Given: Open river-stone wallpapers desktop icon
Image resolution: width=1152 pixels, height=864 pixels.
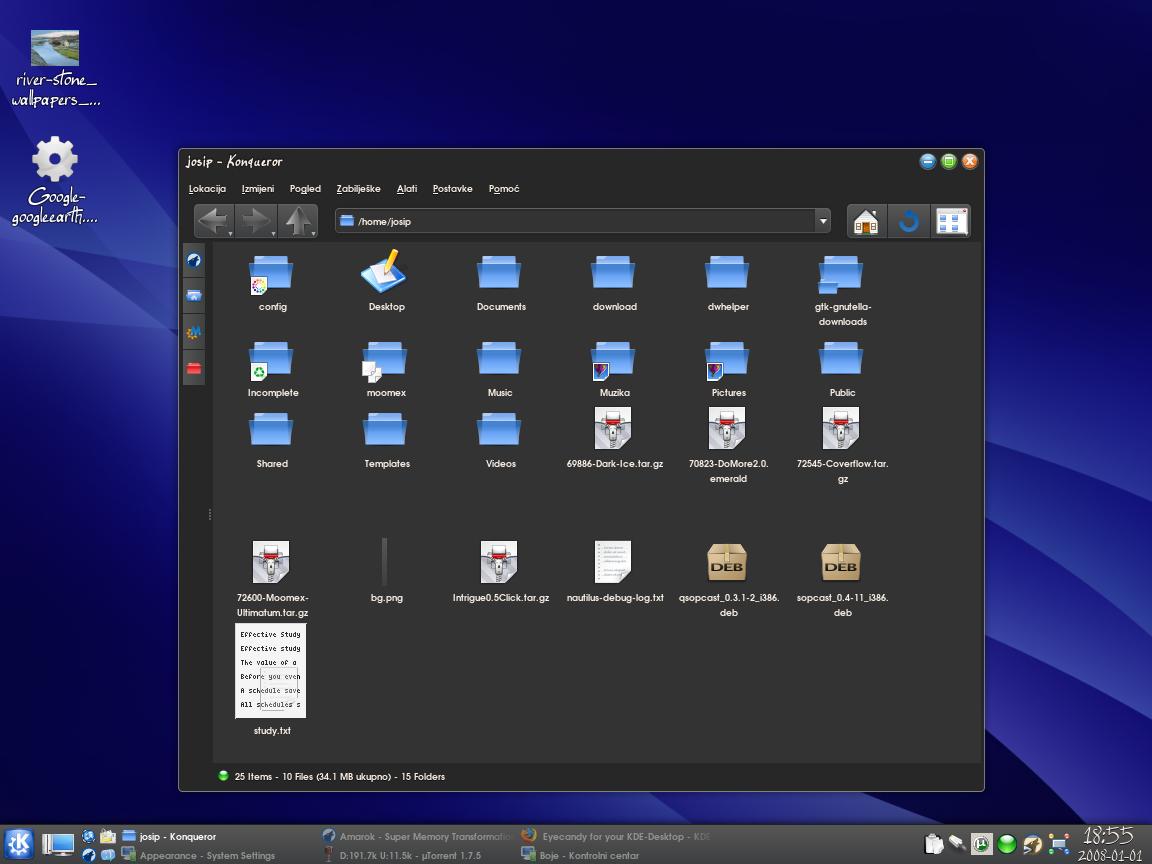Looking at the screenshot, I should [x=55, y=69].
